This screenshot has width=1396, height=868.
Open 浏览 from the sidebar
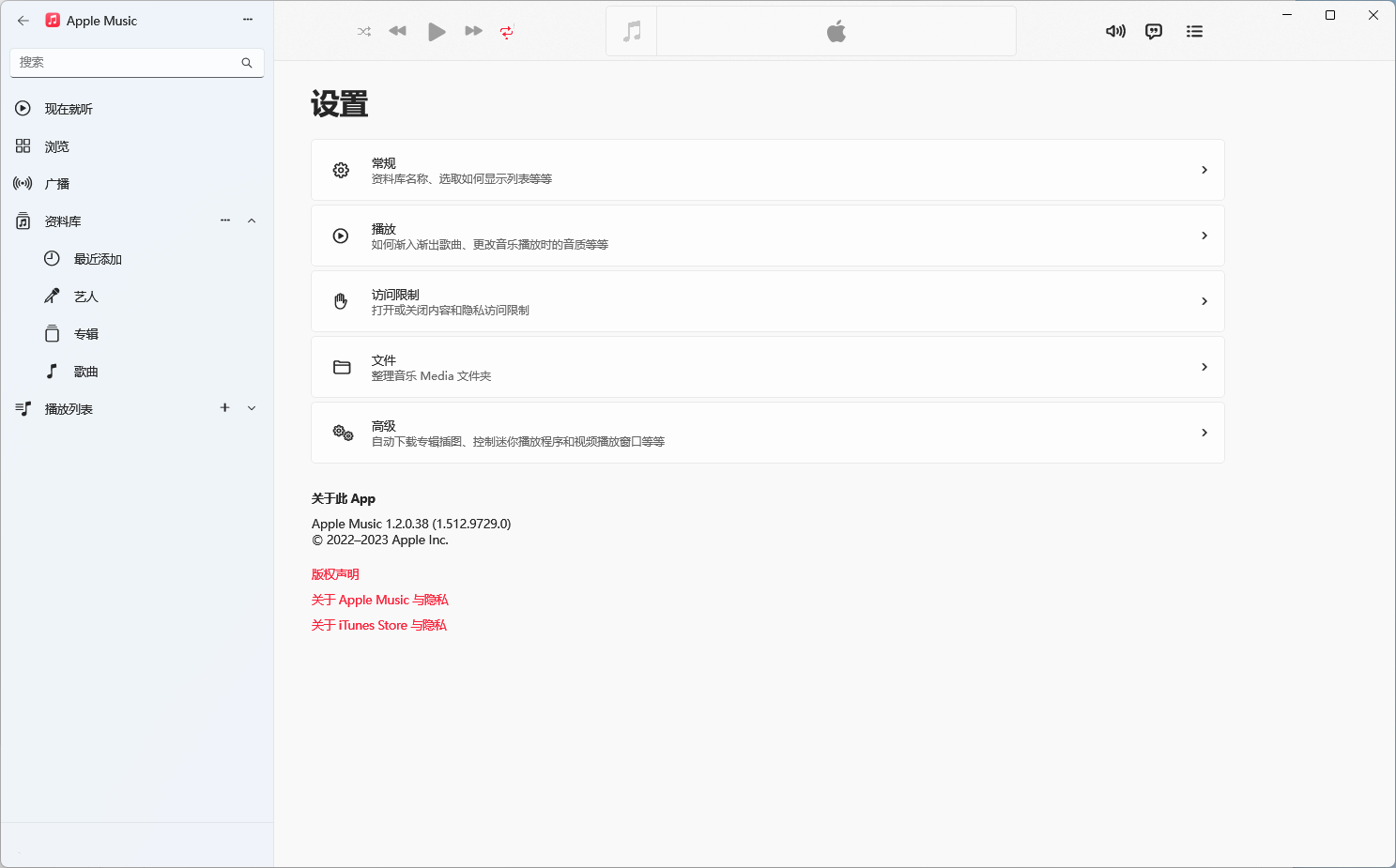click(56, 146)
